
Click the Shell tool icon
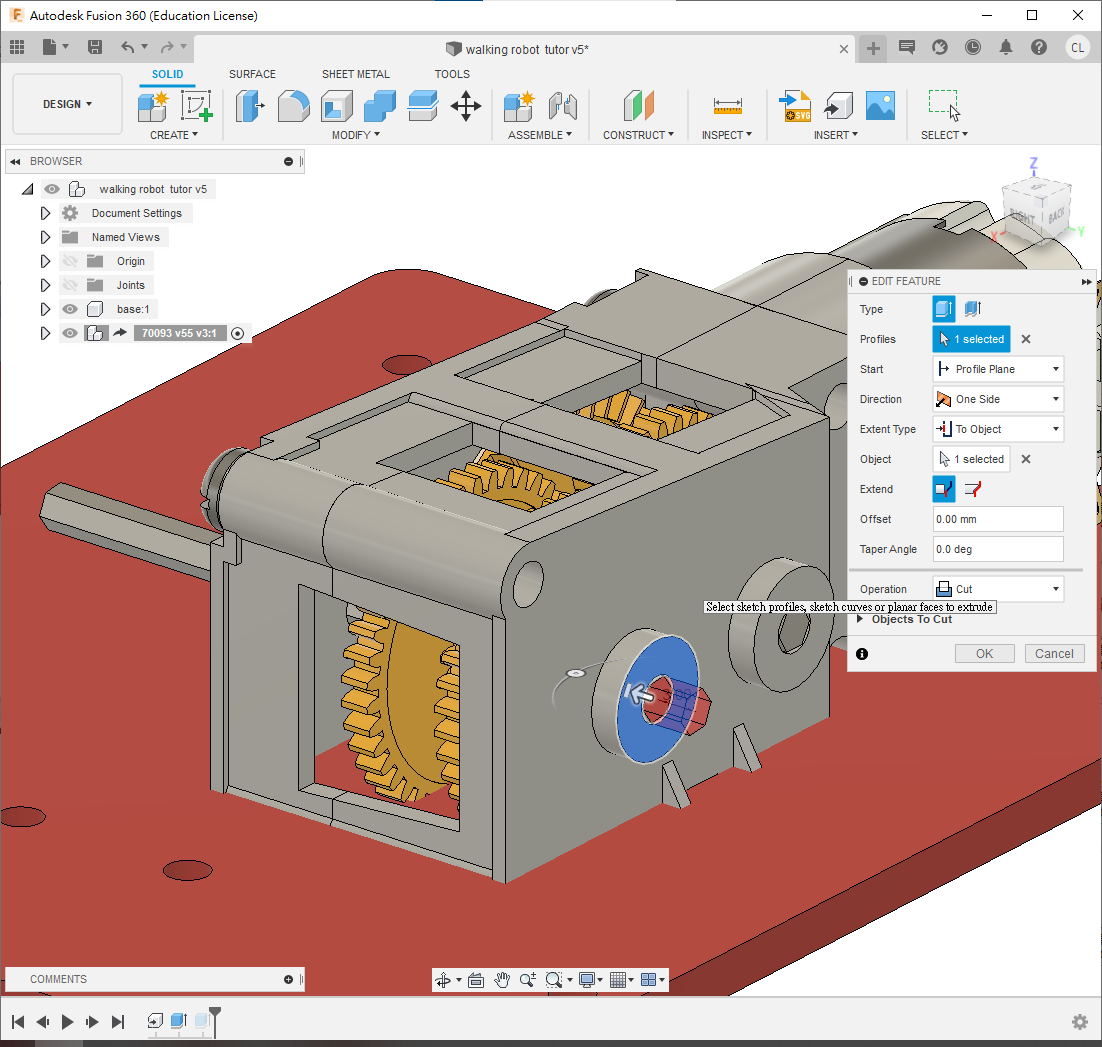point(336,106)
